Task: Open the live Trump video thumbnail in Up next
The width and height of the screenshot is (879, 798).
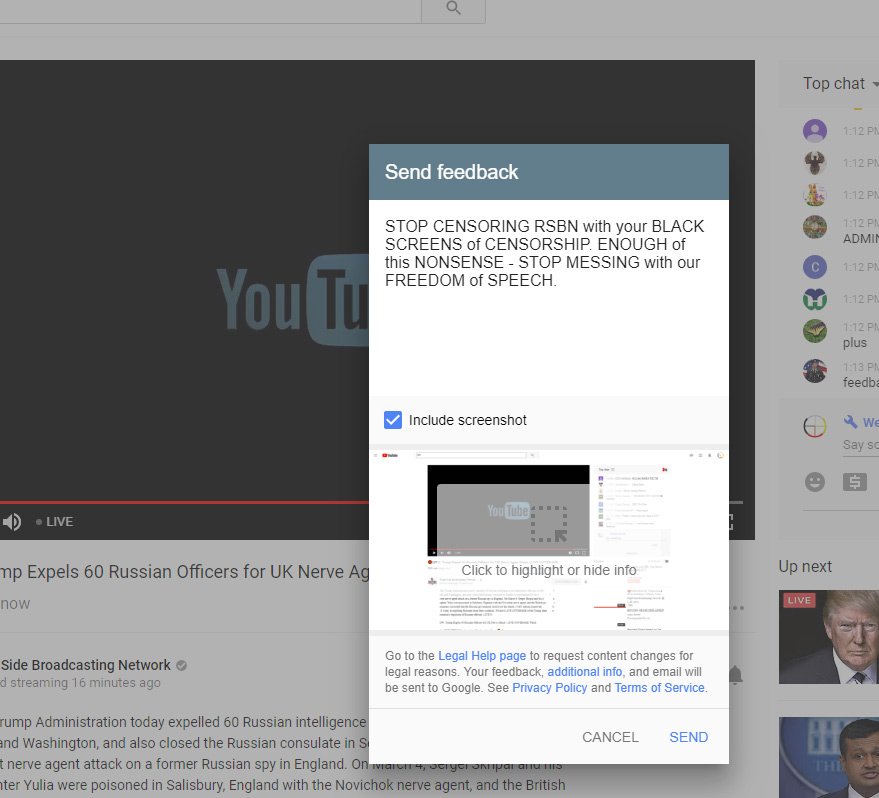Action: coord(829,637)
